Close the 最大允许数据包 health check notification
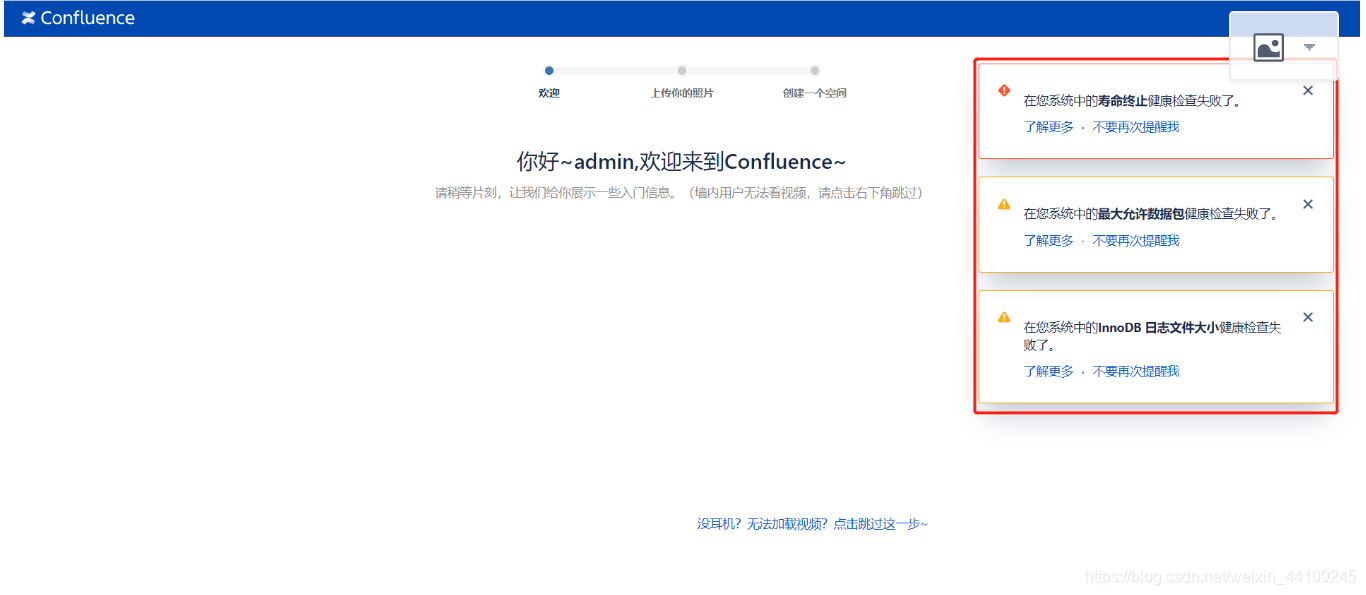Image resolution: width=1366 pixels, height=595 pixels. click(1308, 204)
